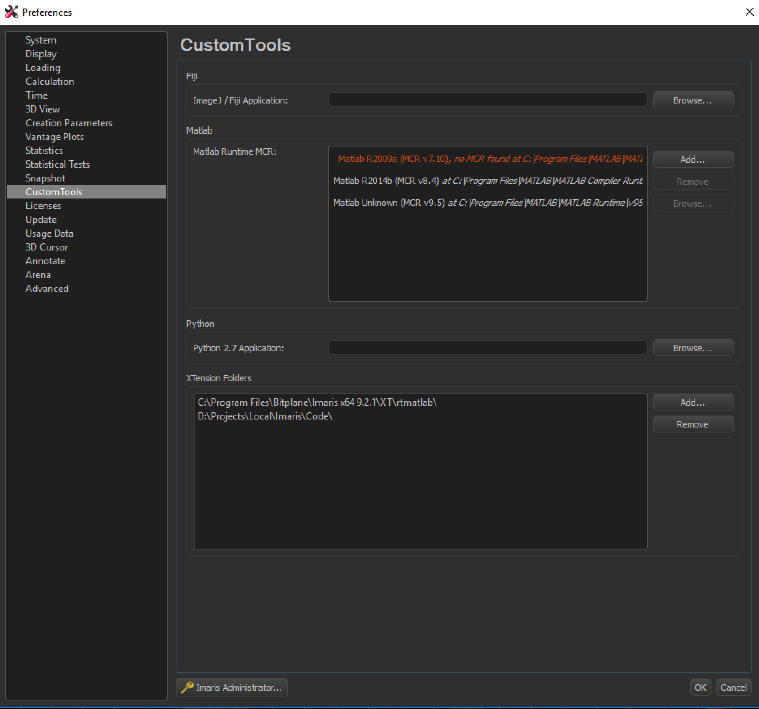759x709 pixels.
Task: Cancel the Preferences dialog
Action: (x=733, y=687)
